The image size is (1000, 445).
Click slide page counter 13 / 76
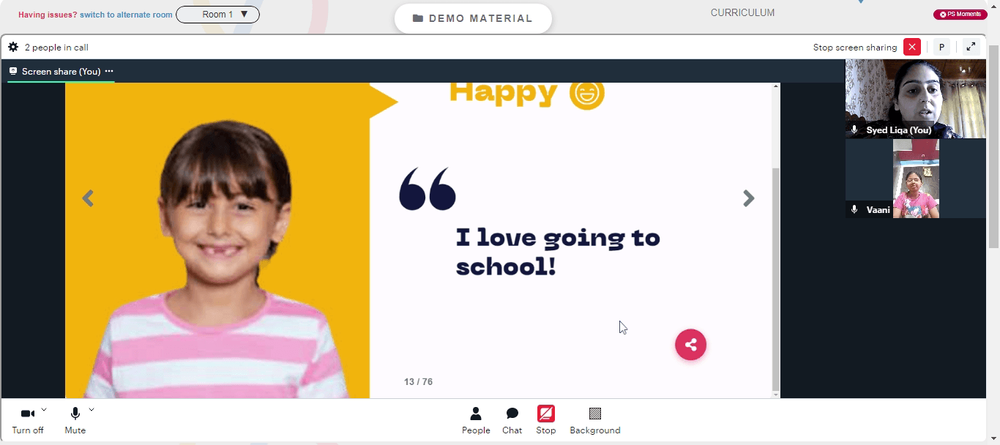click(418, 382)
